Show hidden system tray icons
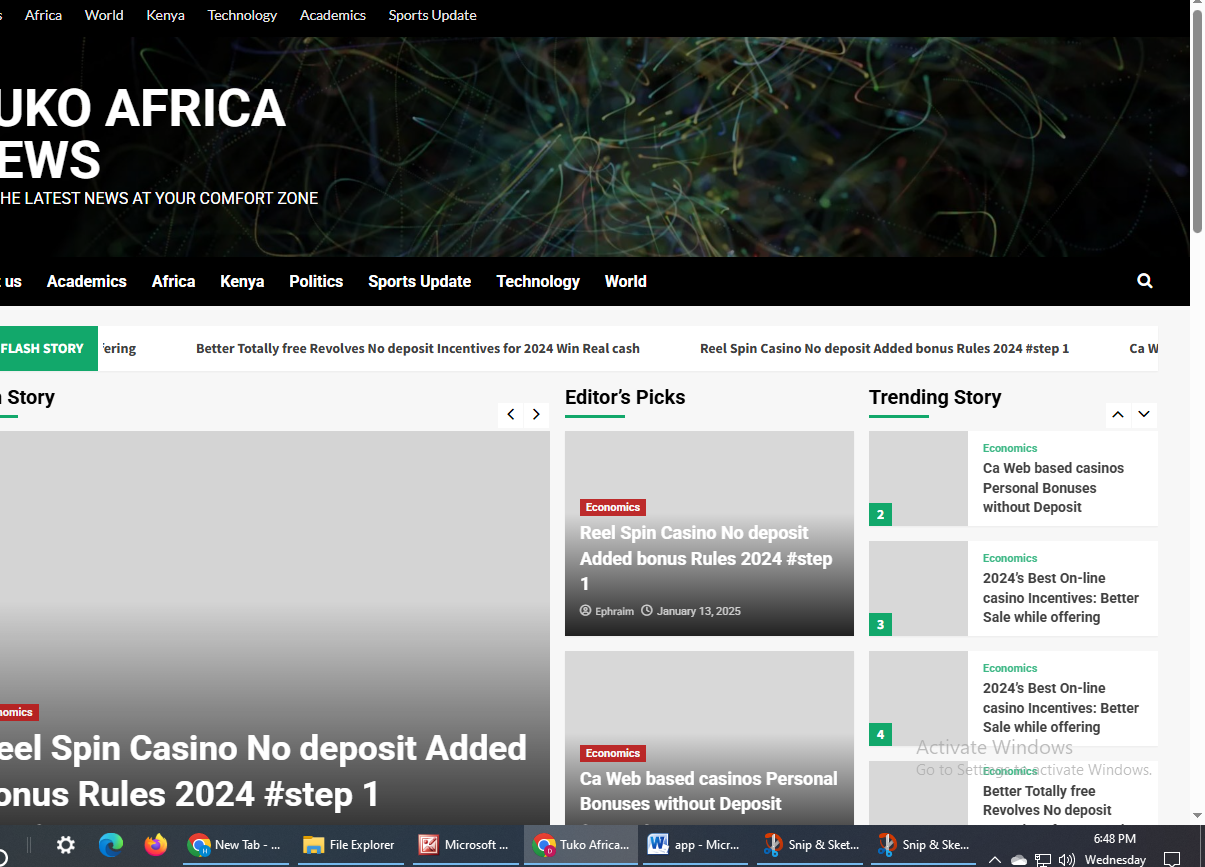The height and width of the screenshot is (867, 1205). [x=995, y=859]
